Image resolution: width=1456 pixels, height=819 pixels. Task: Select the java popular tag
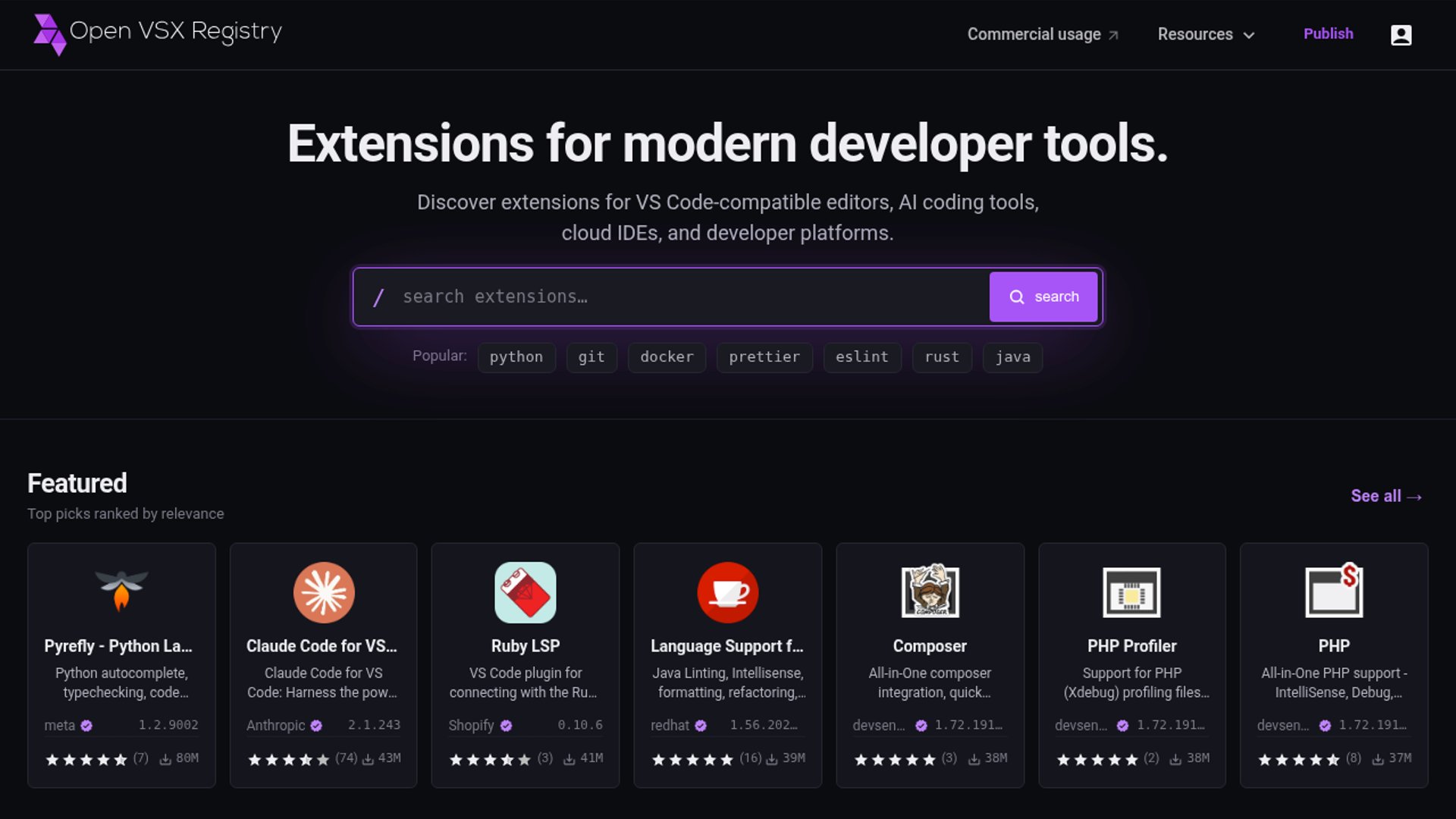1012,357
